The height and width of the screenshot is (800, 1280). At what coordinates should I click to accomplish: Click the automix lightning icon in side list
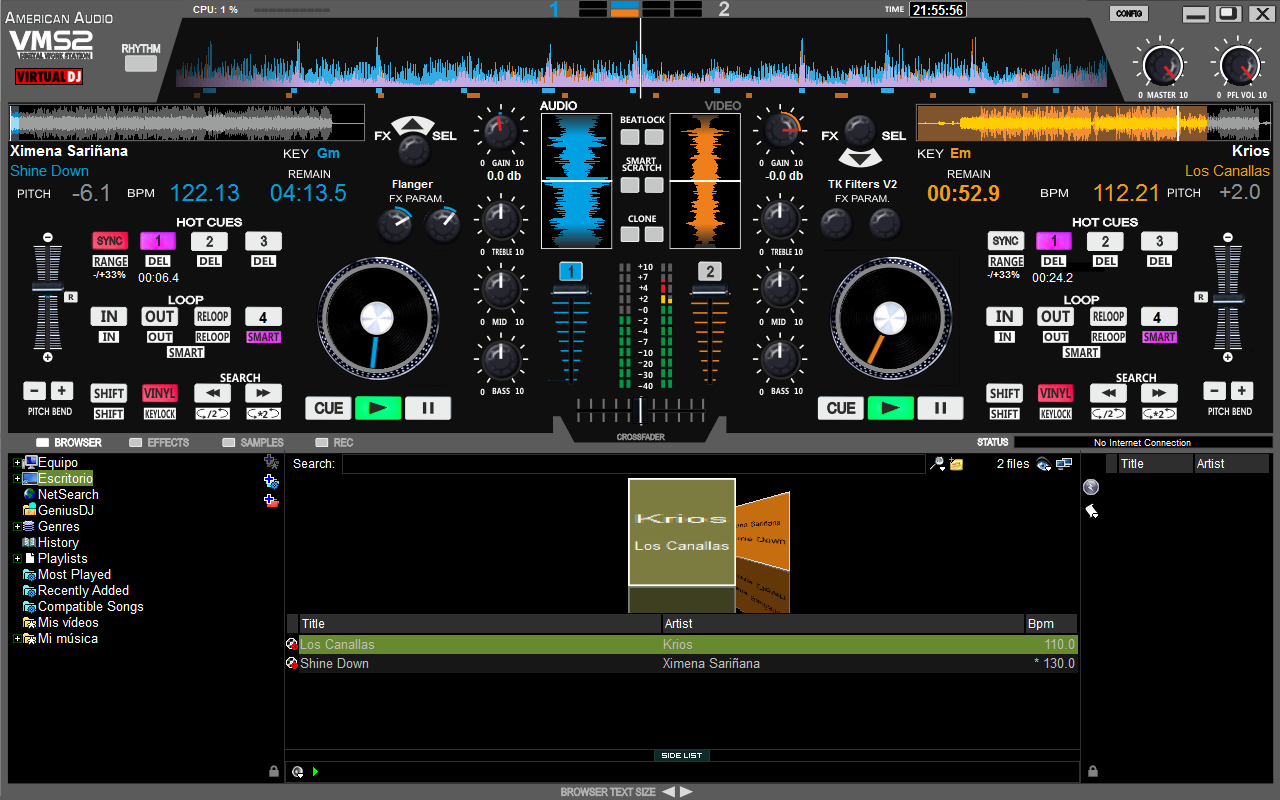pos(1091,487)
